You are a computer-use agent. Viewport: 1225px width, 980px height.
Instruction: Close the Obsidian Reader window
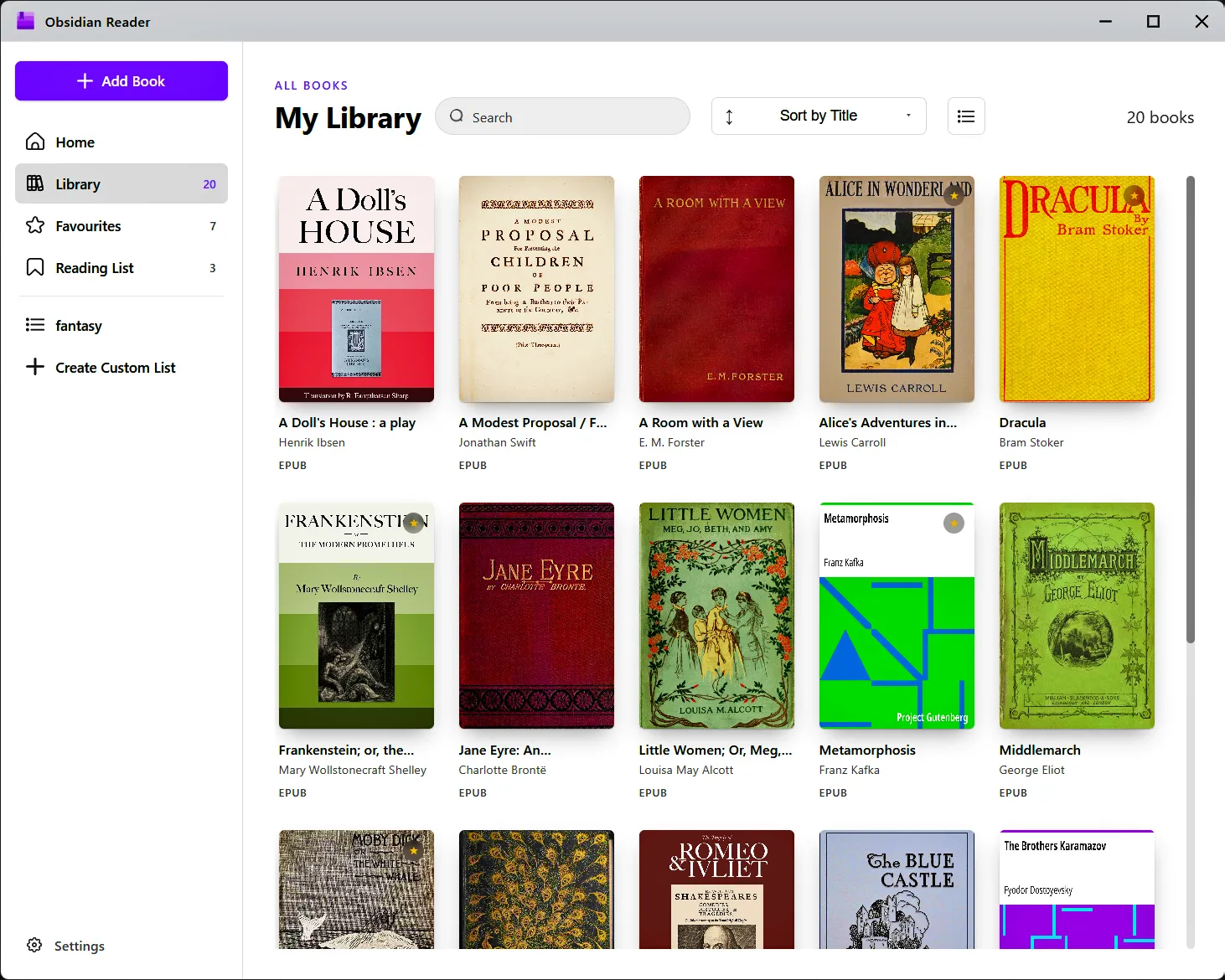point(1202,21)
